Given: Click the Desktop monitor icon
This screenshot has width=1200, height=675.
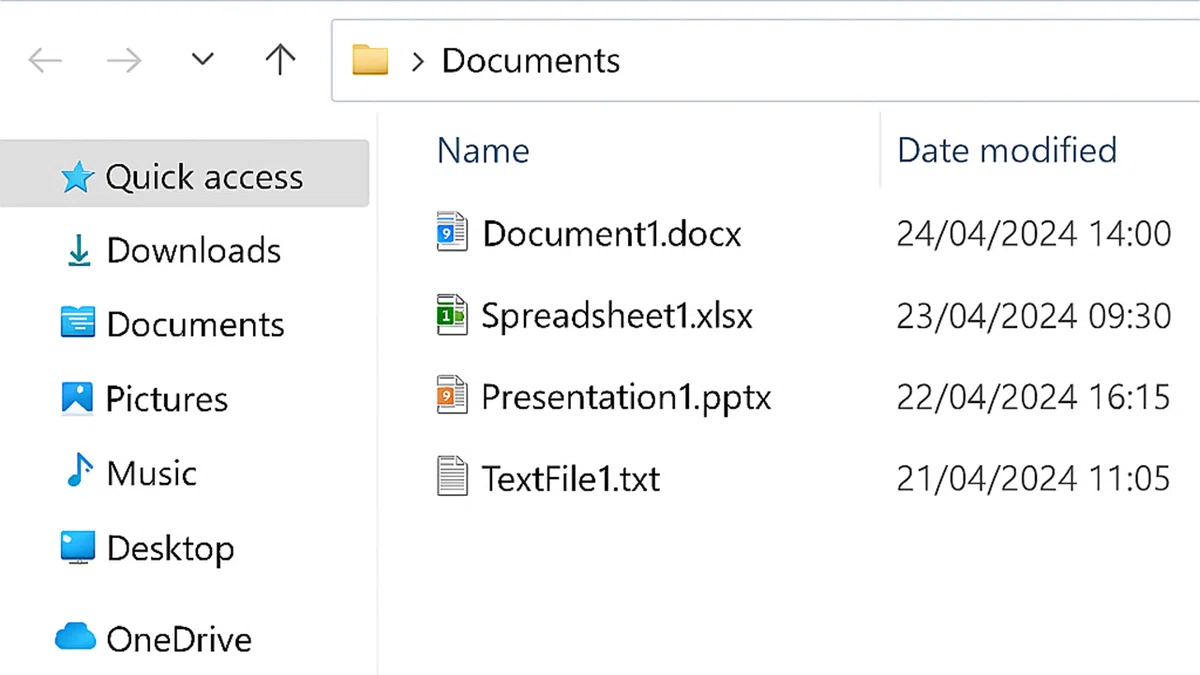Looking at the screenshot, I should (x=77, y=548).
